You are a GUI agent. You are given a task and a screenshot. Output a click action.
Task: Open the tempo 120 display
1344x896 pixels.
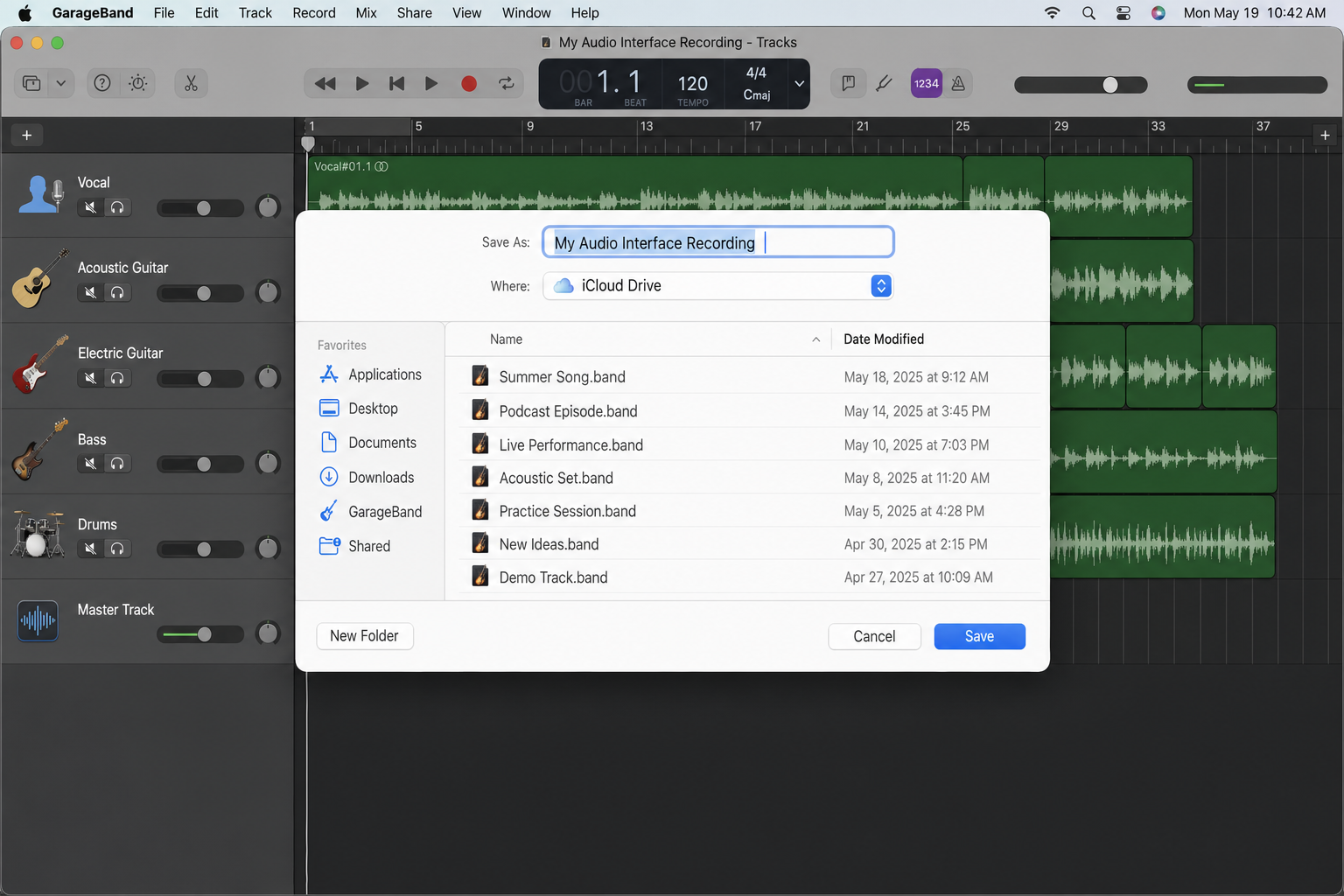(x=693, y=85)
